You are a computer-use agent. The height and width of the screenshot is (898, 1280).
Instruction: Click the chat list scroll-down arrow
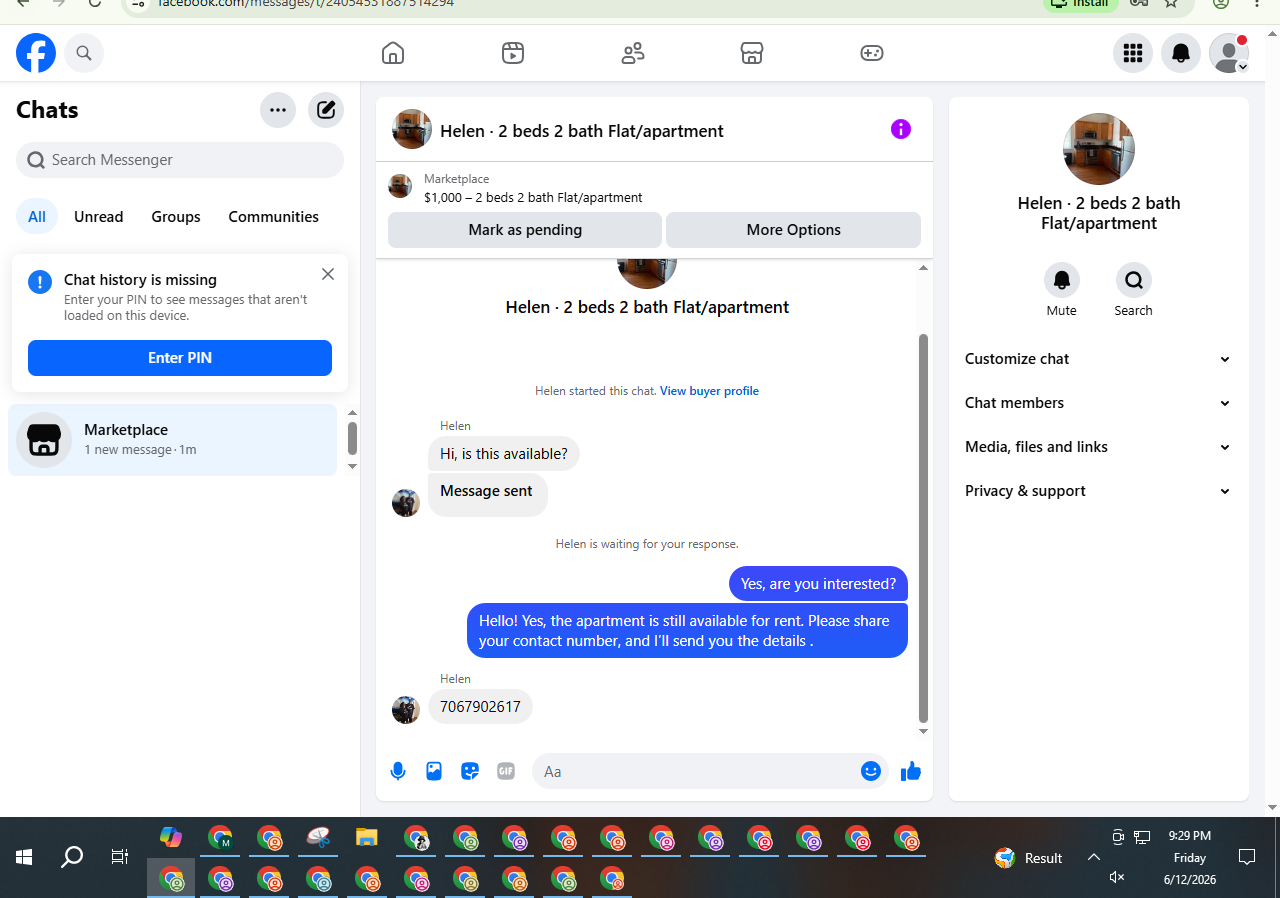[x=352, y=467]
